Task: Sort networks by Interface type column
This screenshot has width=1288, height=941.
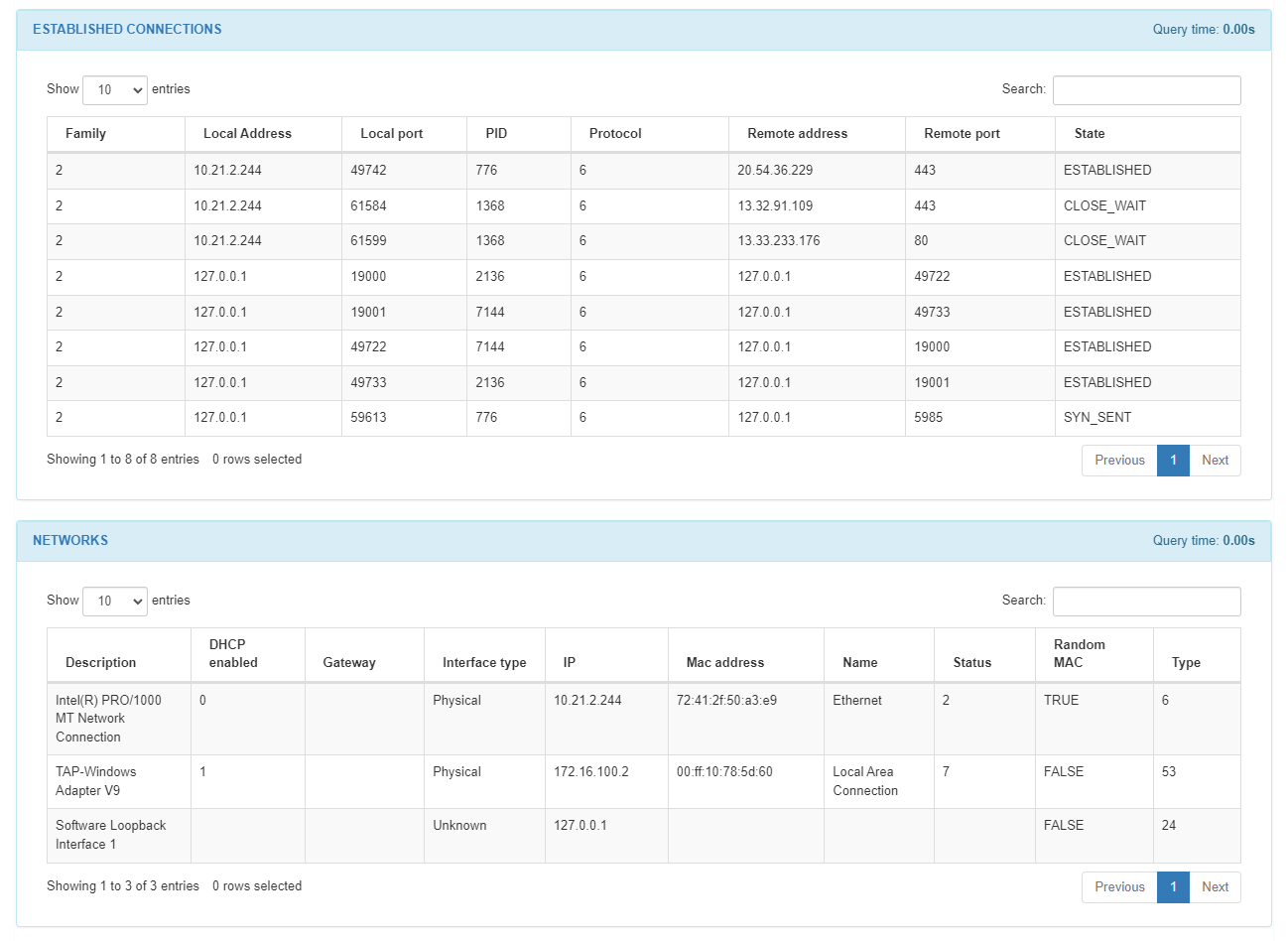Action: click(x=483, y=662)
